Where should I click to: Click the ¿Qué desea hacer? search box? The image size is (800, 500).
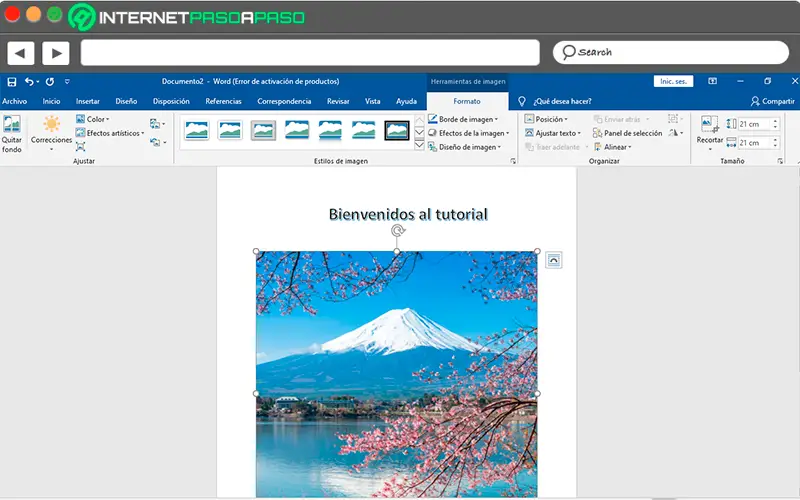pyautogui.click(x=562, y=101)
